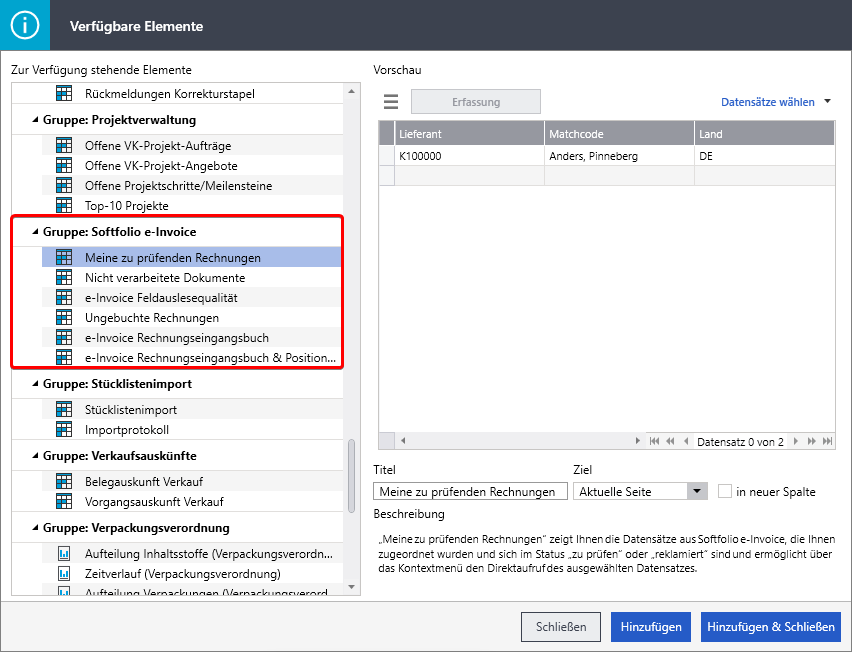Image resolution: width=852 pixels, height=652 pixels.
Task: Enable the 'in neuer Spalte' checkbox
Action: (725, 491)
